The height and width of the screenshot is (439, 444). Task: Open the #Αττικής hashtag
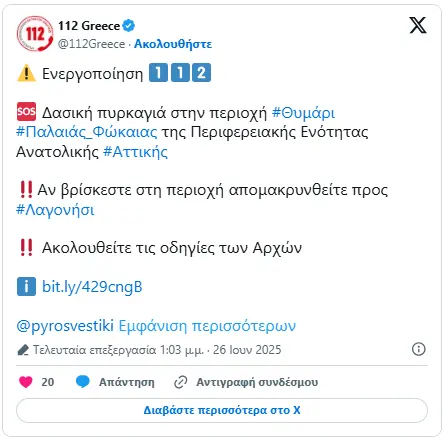coord(135,152)
